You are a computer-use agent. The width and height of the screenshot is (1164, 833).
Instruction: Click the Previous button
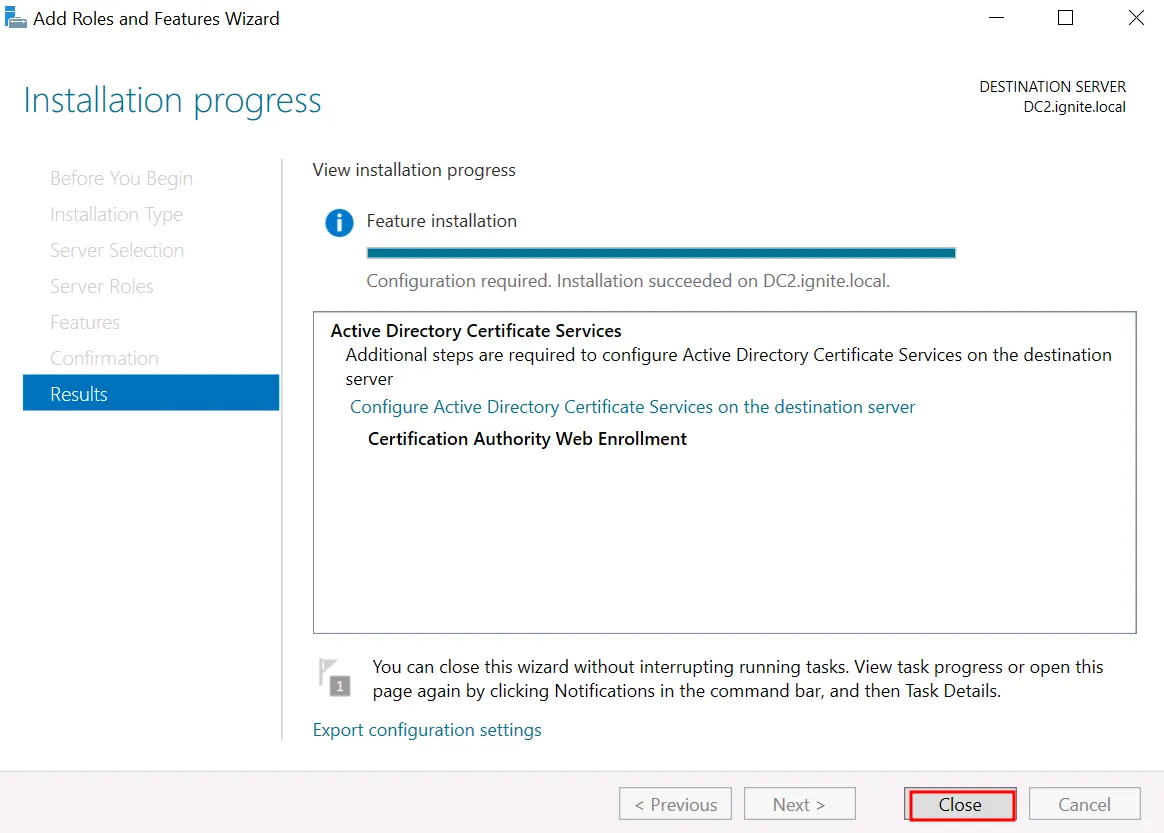tap(676, 804)
